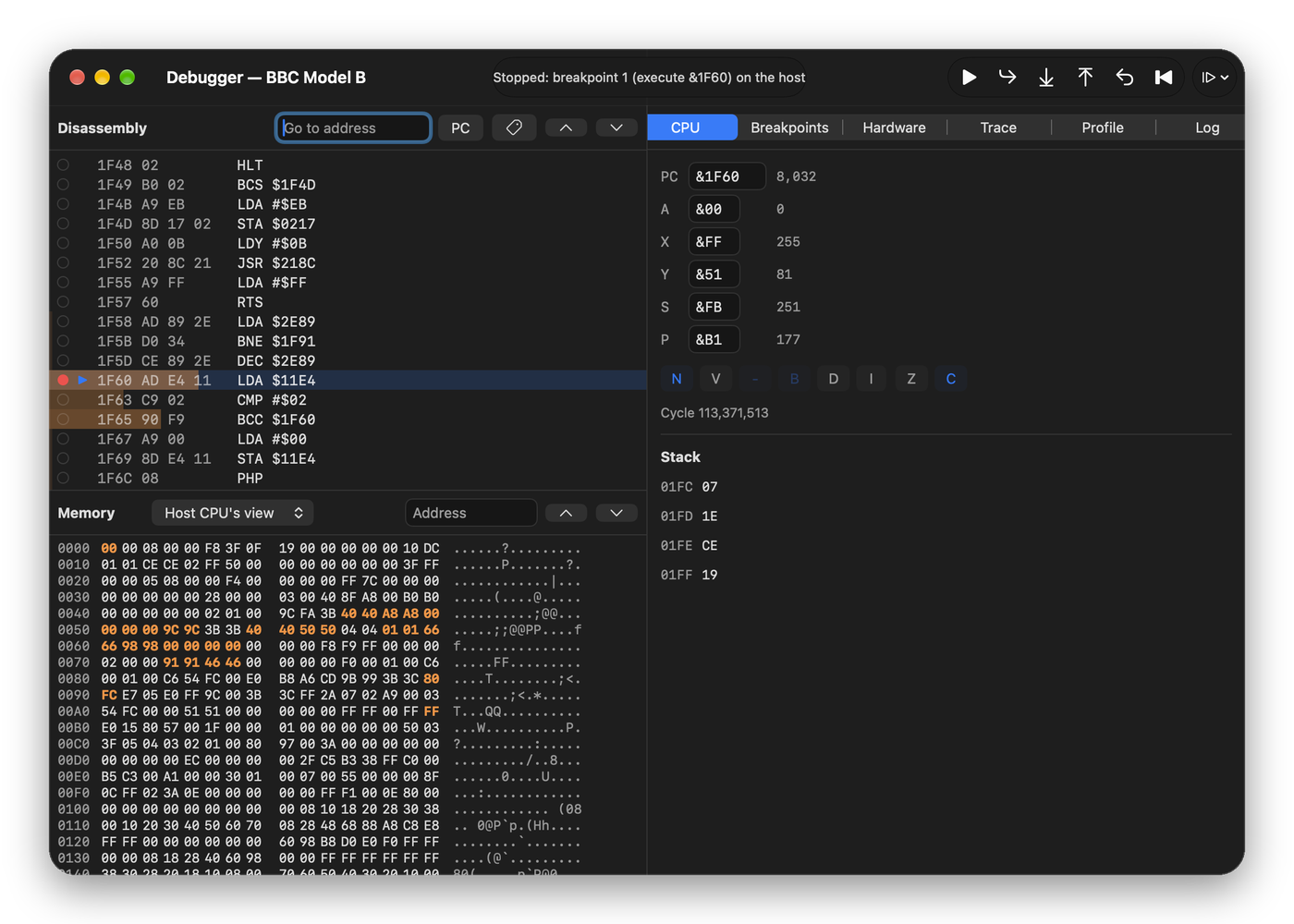
Task: Remove the red breakpoint at 1F60
Action: tap(63, 380)
